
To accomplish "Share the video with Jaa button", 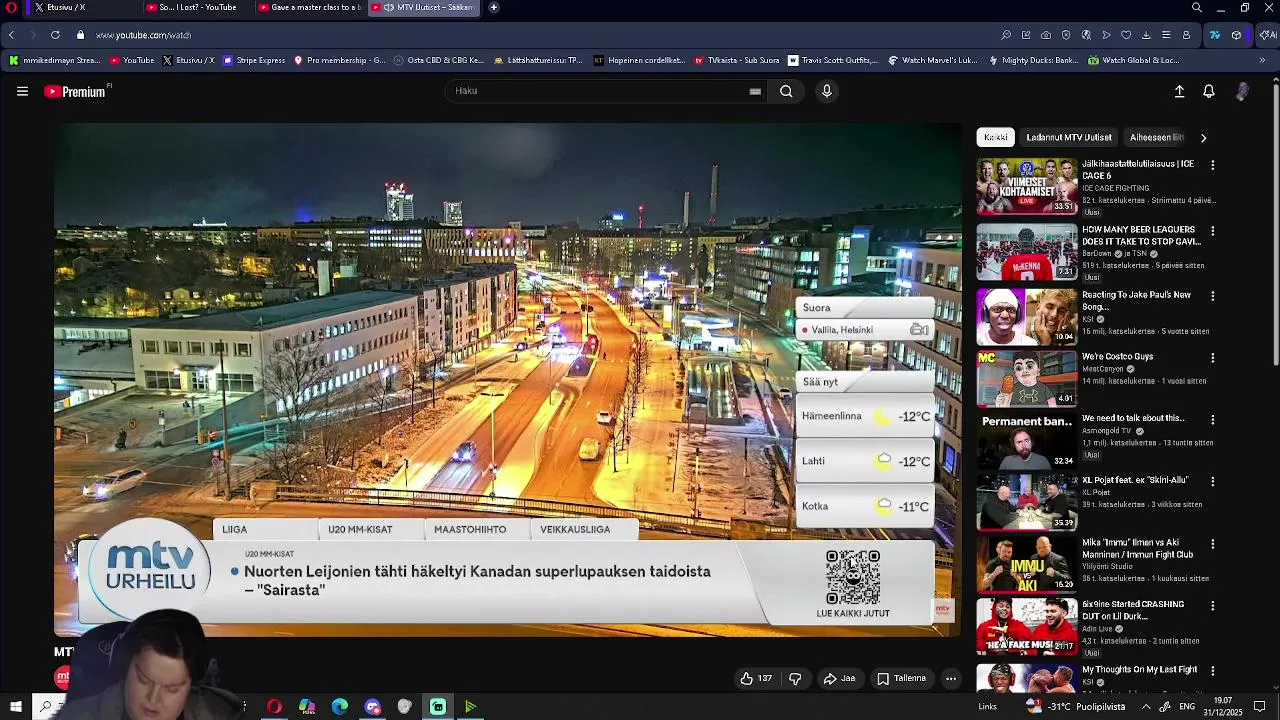I will coord(839,678).
